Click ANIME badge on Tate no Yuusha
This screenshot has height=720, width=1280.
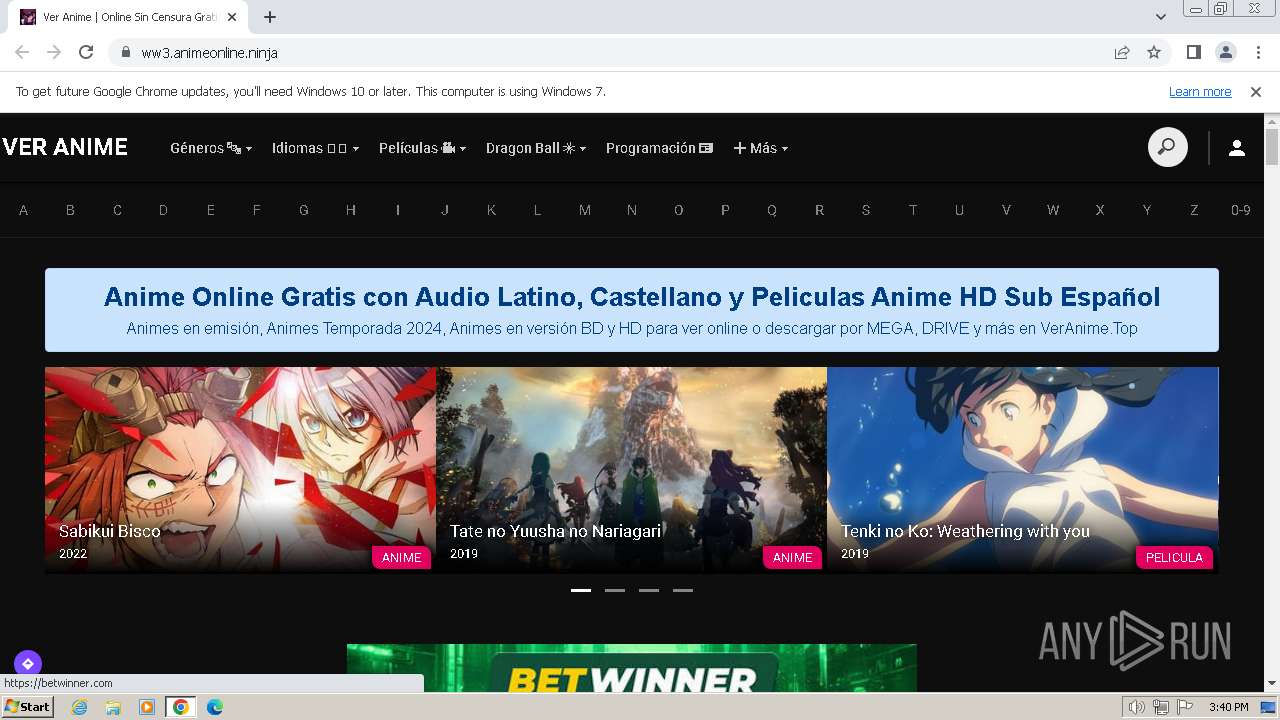[792, 557]
